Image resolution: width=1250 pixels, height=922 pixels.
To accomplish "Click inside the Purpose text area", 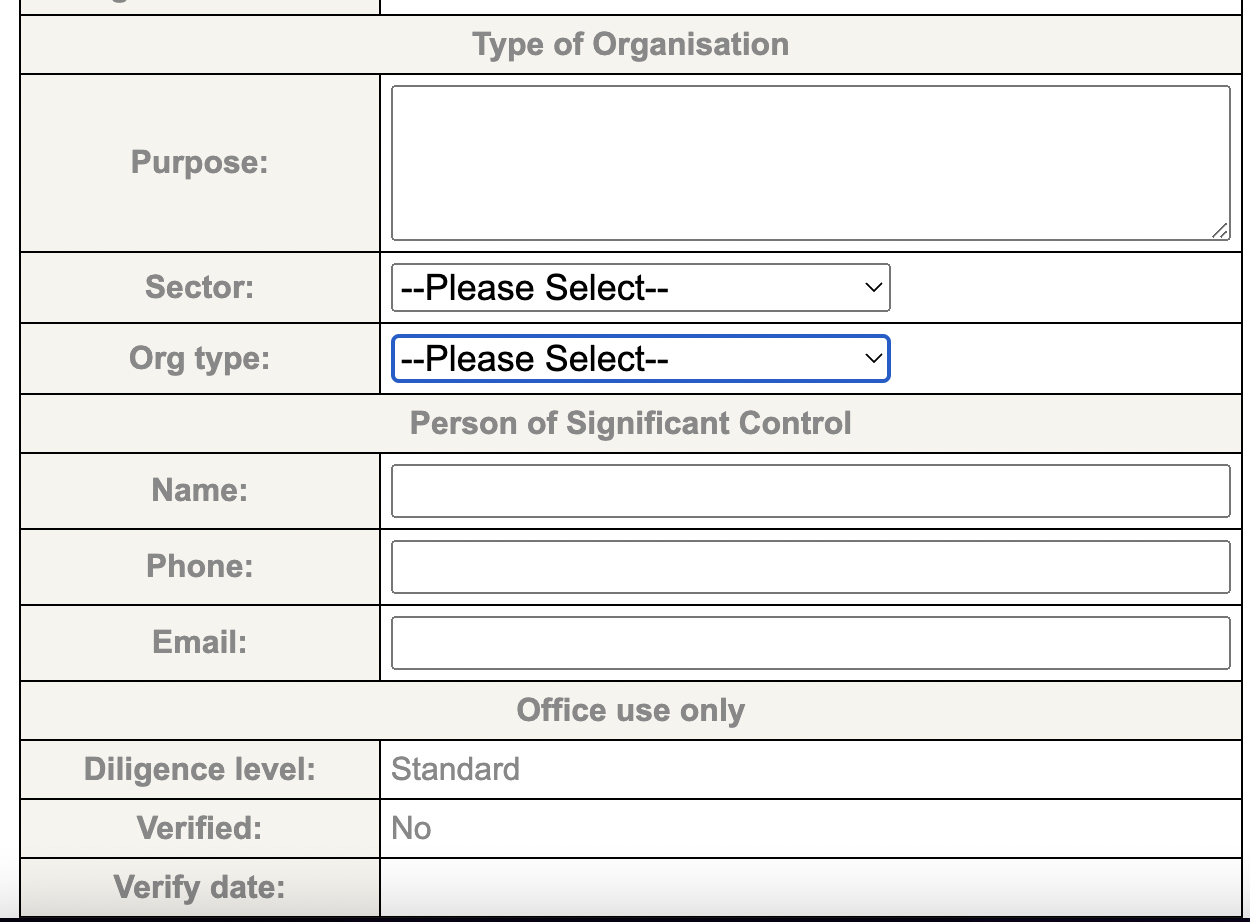I will coord(810,163).
